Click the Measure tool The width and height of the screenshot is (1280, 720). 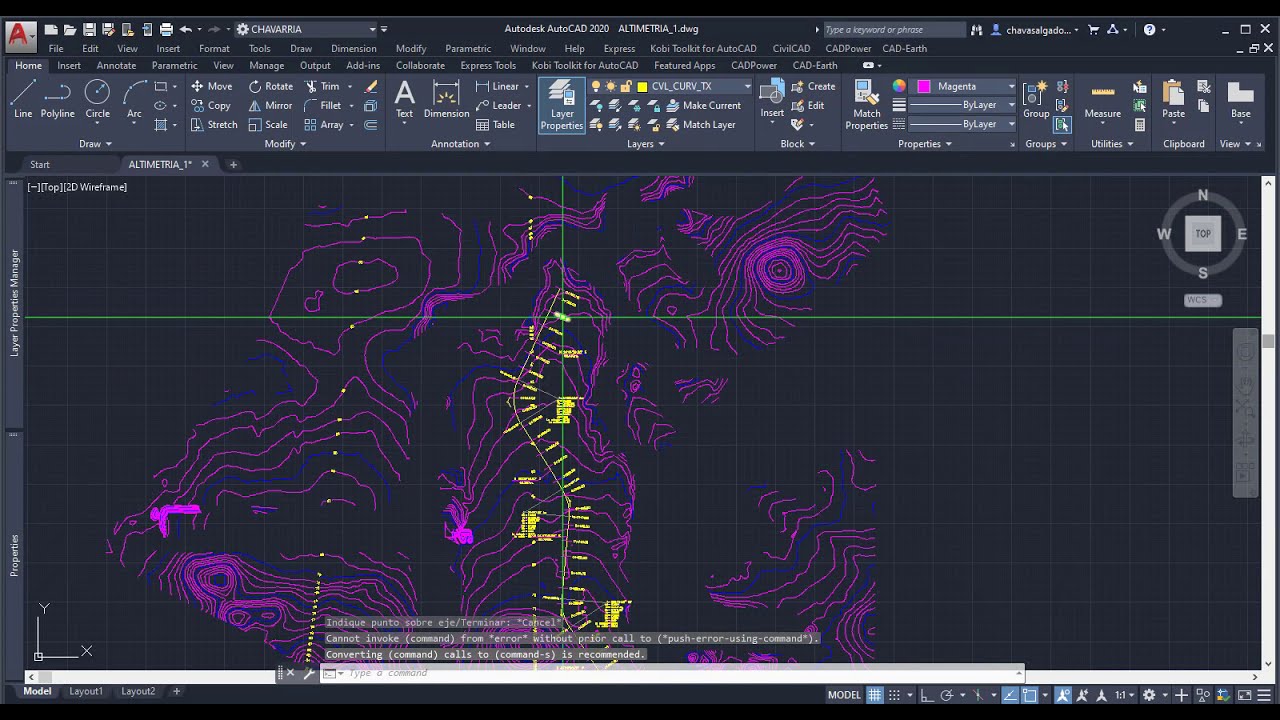point(1103,100)
